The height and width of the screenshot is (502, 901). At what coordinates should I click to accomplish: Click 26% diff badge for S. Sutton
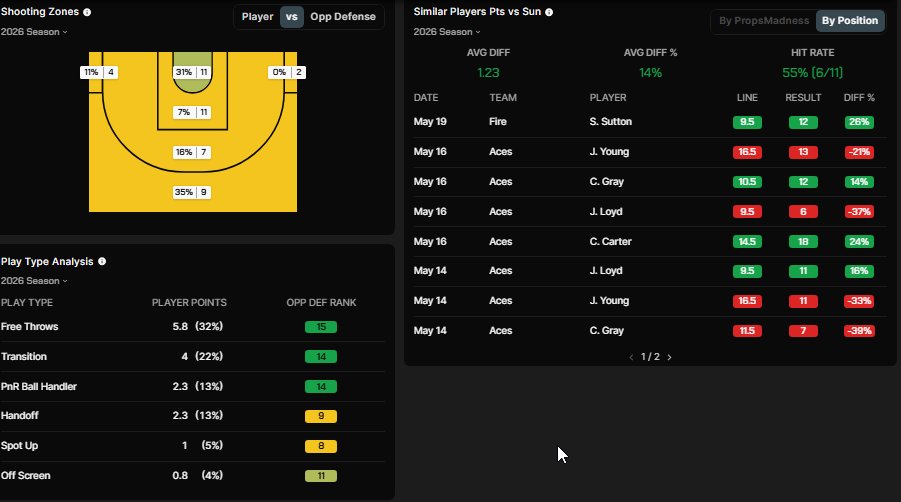point(859,122)
